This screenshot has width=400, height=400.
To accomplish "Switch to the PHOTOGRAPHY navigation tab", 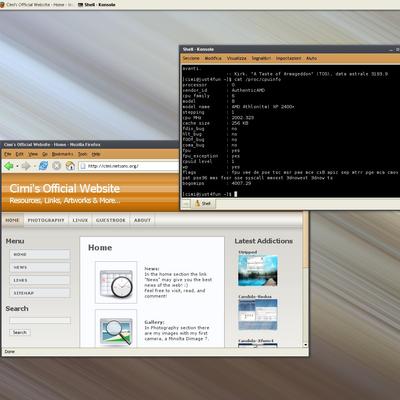I will tap(46, 220).
